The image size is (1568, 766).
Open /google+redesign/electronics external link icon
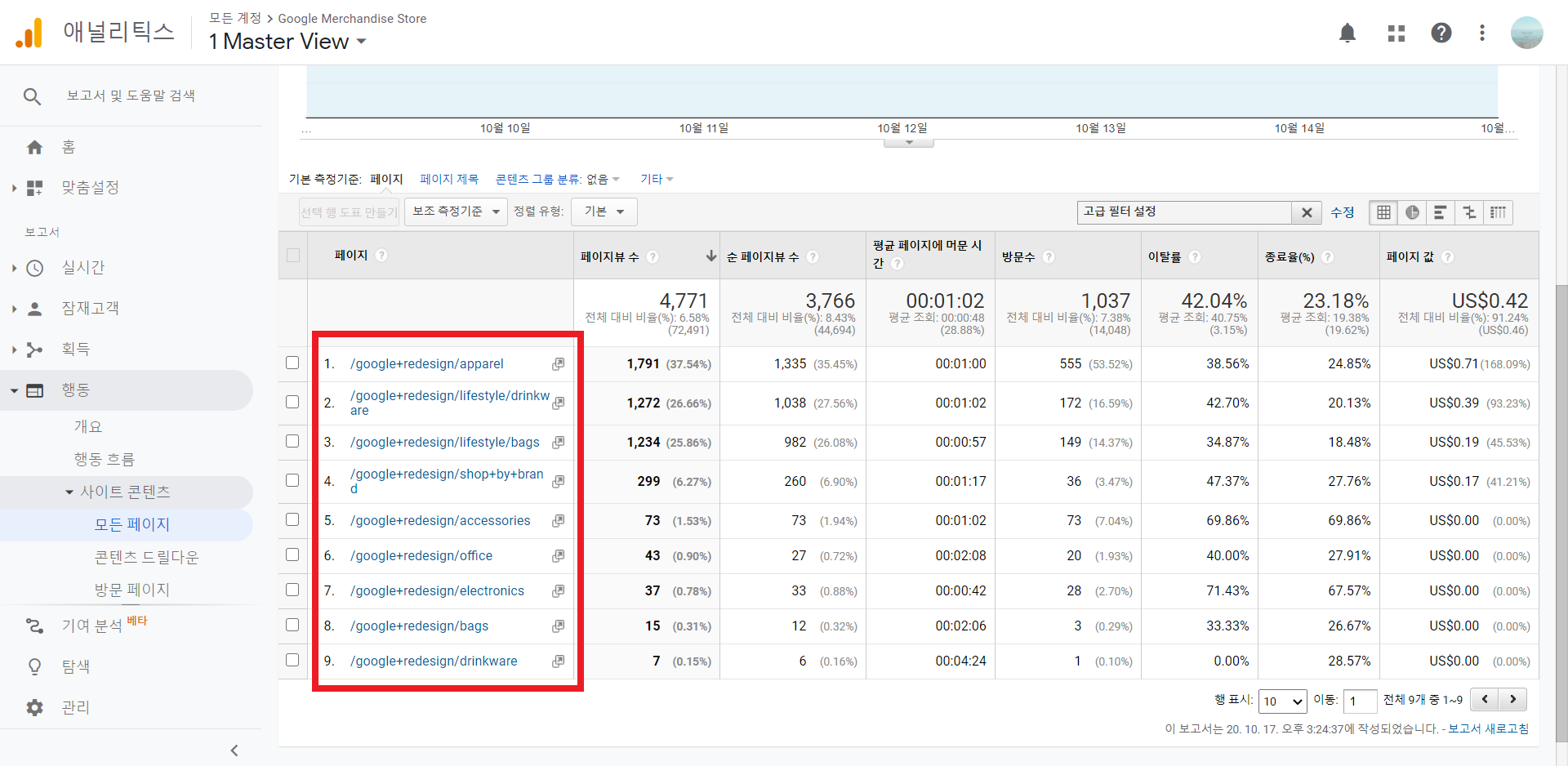point(559,591)
